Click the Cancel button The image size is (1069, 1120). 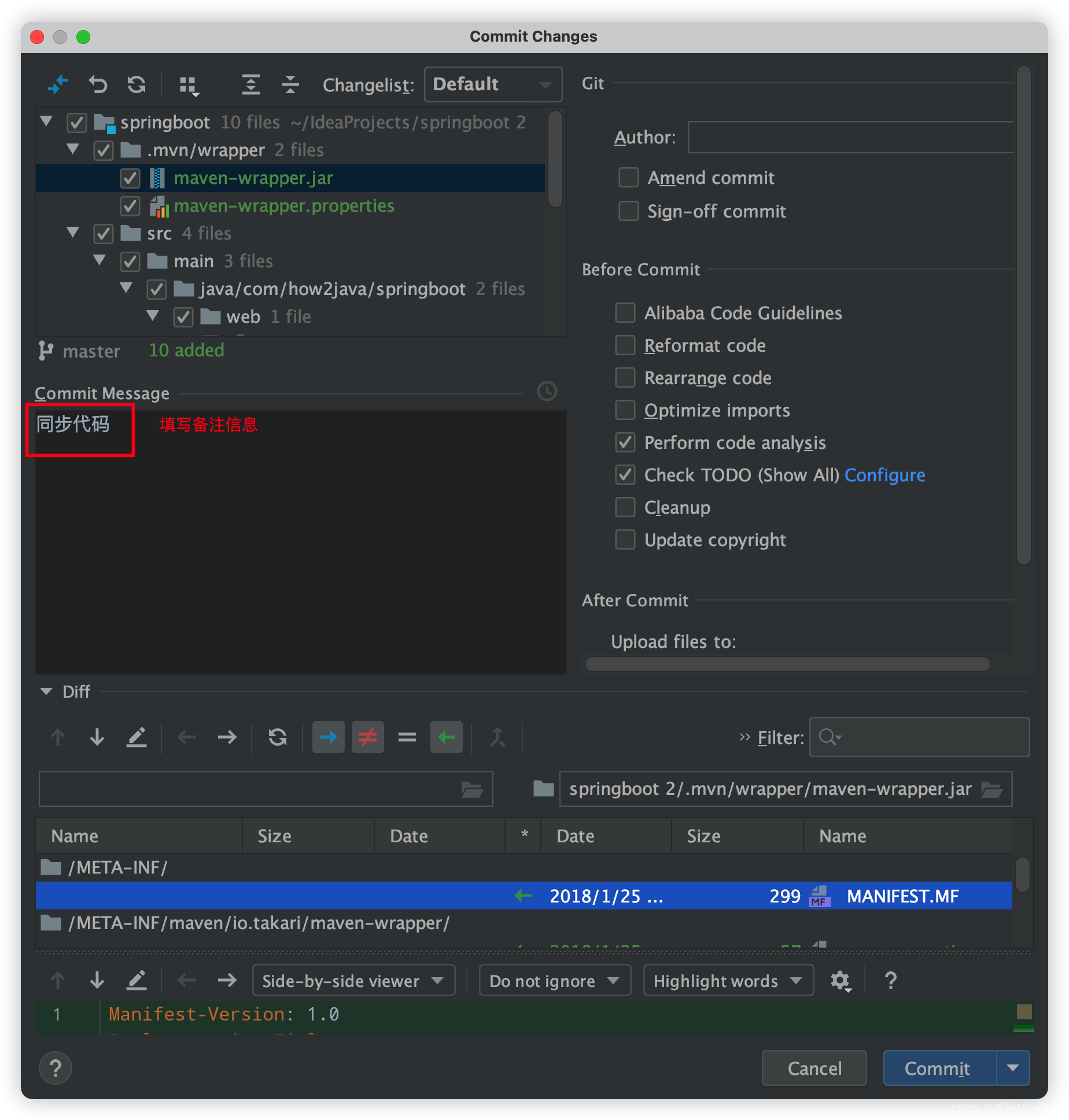coord(814,1068)
